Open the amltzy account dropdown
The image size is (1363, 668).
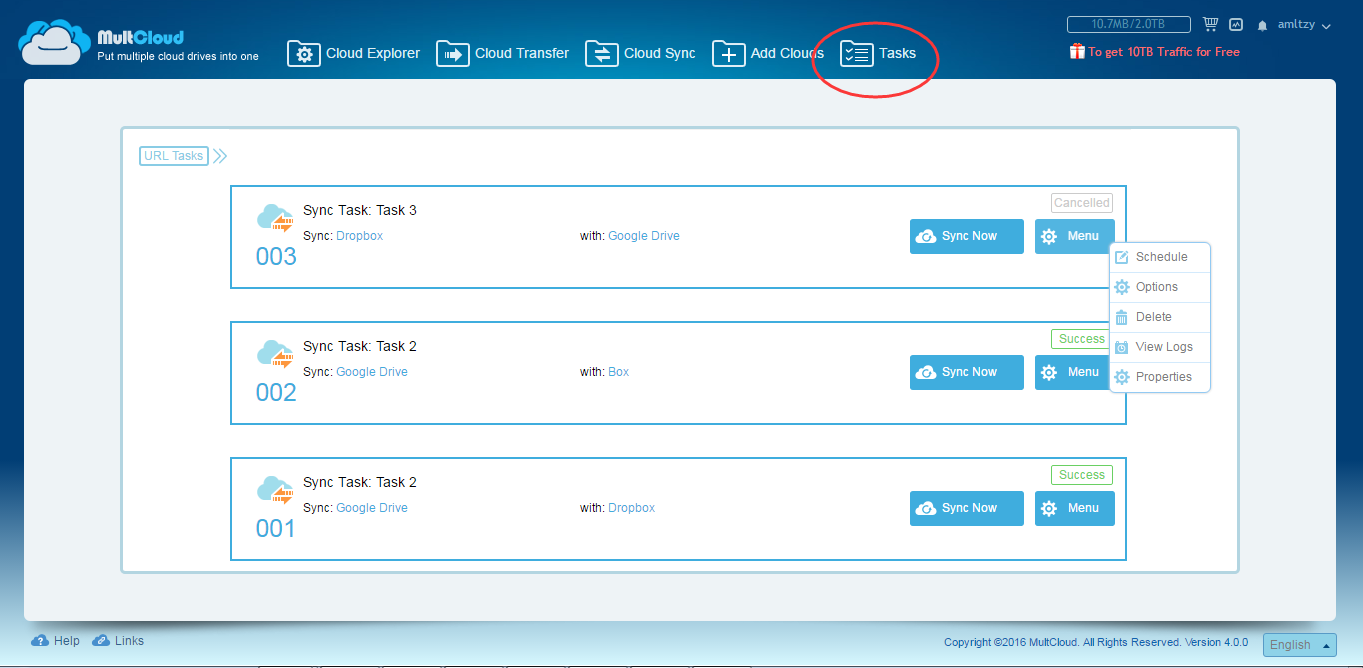pyautogui.click(x=1304, y=25)
